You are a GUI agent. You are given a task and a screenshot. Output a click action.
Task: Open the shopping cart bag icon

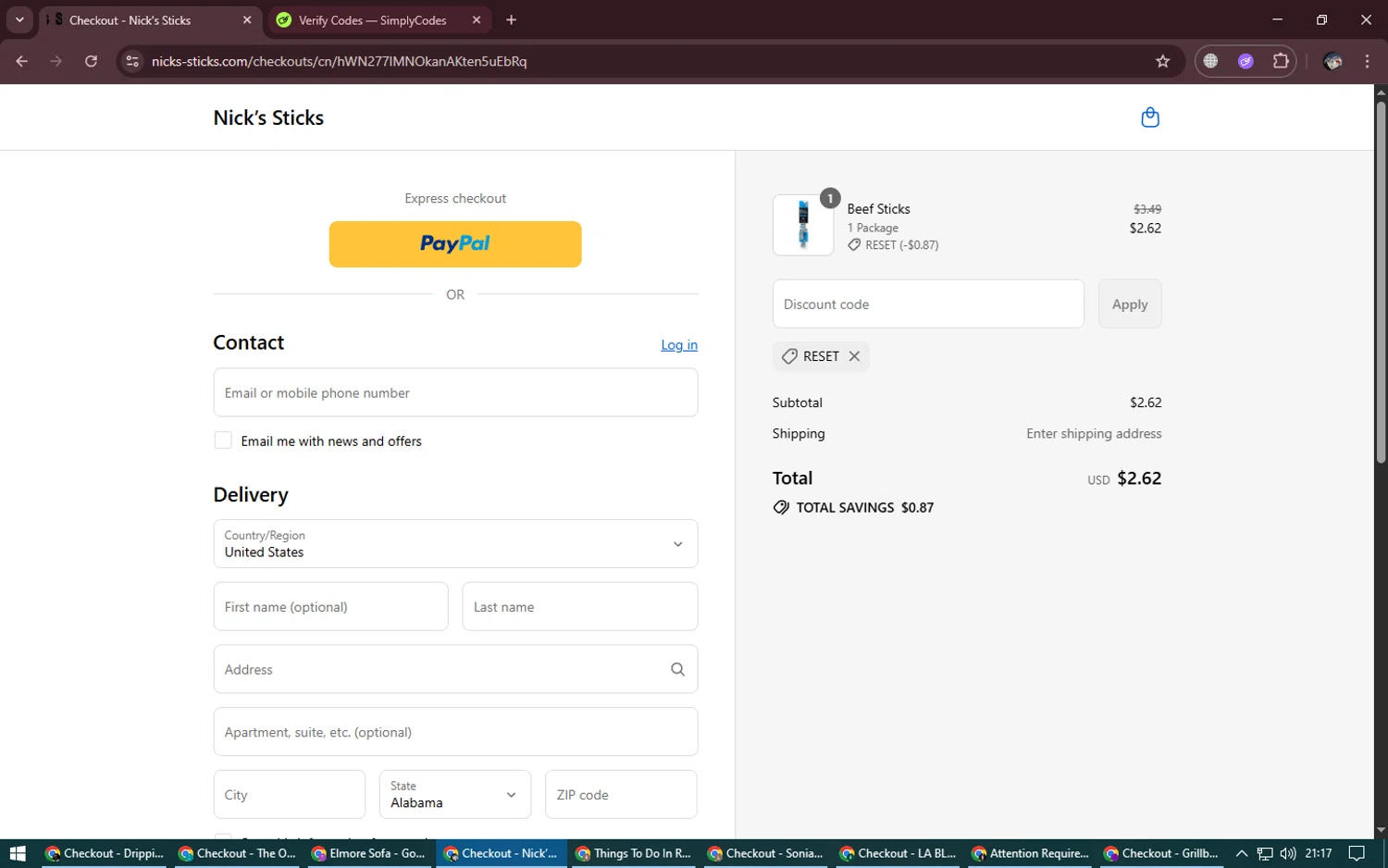pos(1150,118)
